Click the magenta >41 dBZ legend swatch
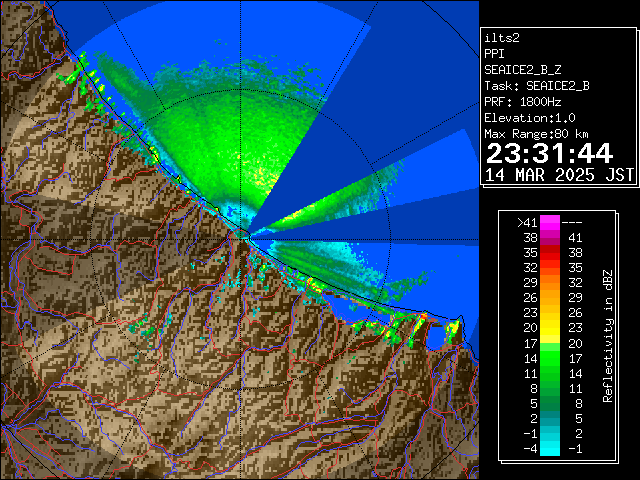 point(550,222)
